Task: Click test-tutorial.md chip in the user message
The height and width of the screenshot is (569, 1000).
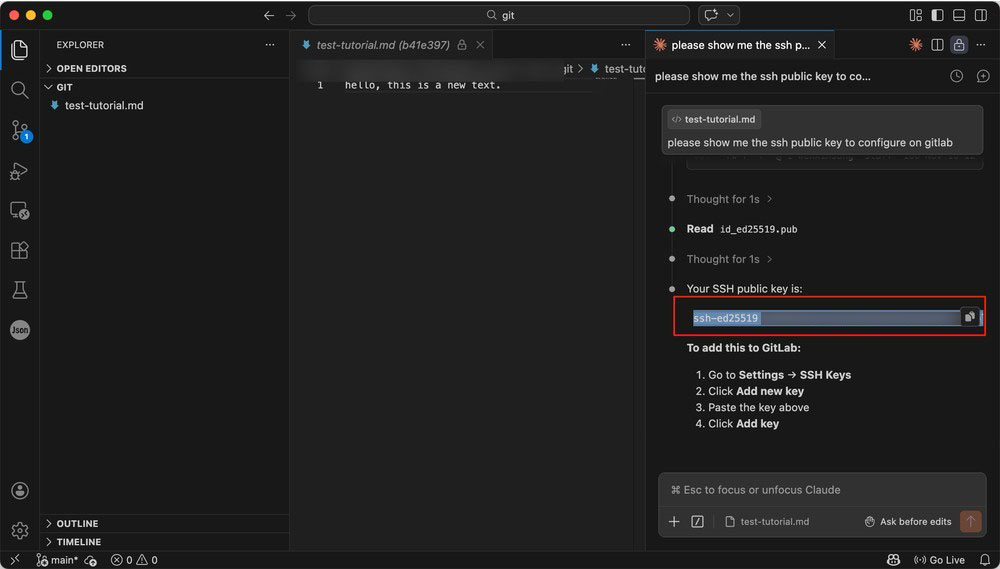Action: 714,119
